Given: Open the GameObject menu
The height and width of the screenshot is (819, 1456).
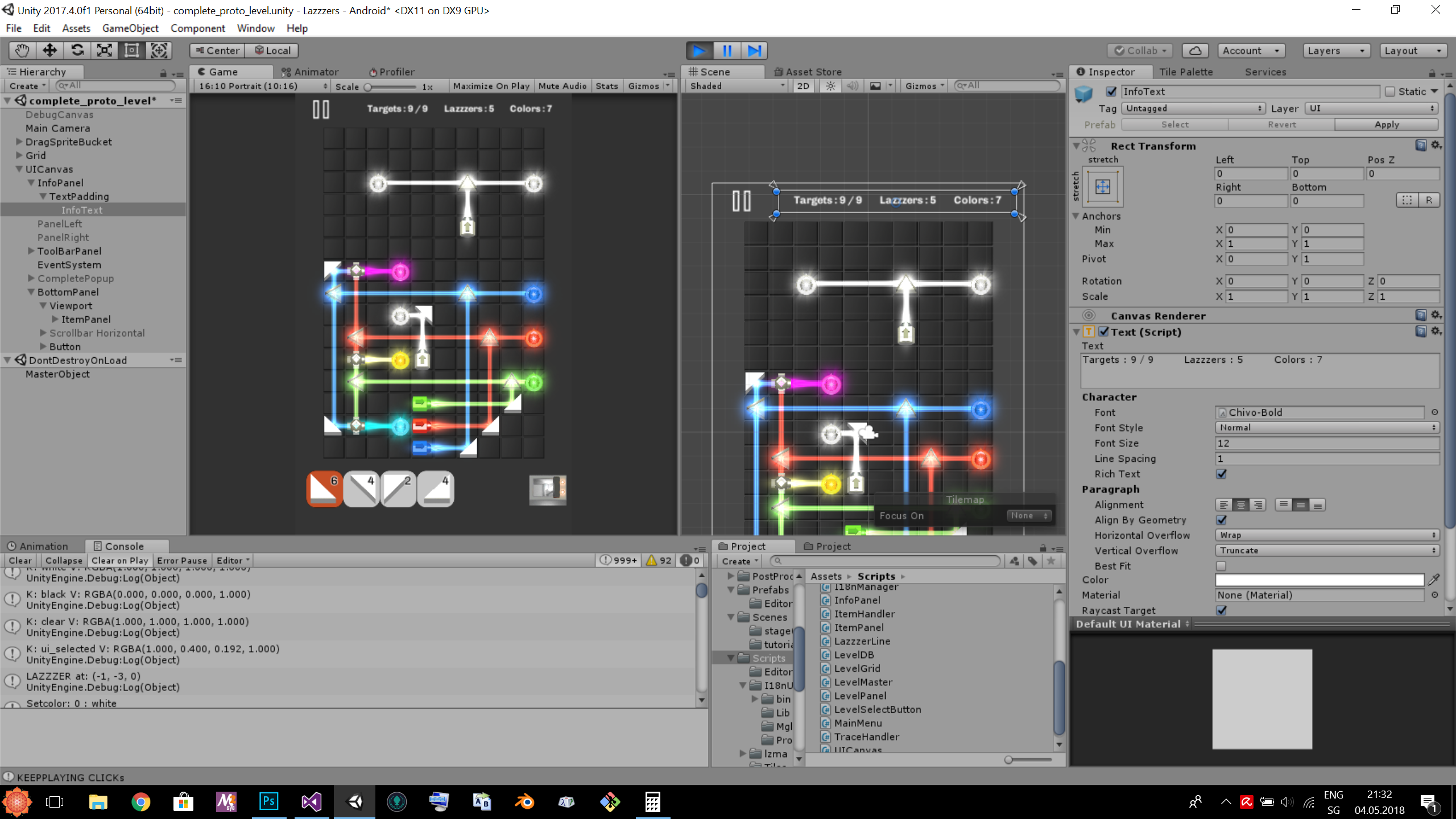Looking at the screenshot, I should [x=130, y=28].
